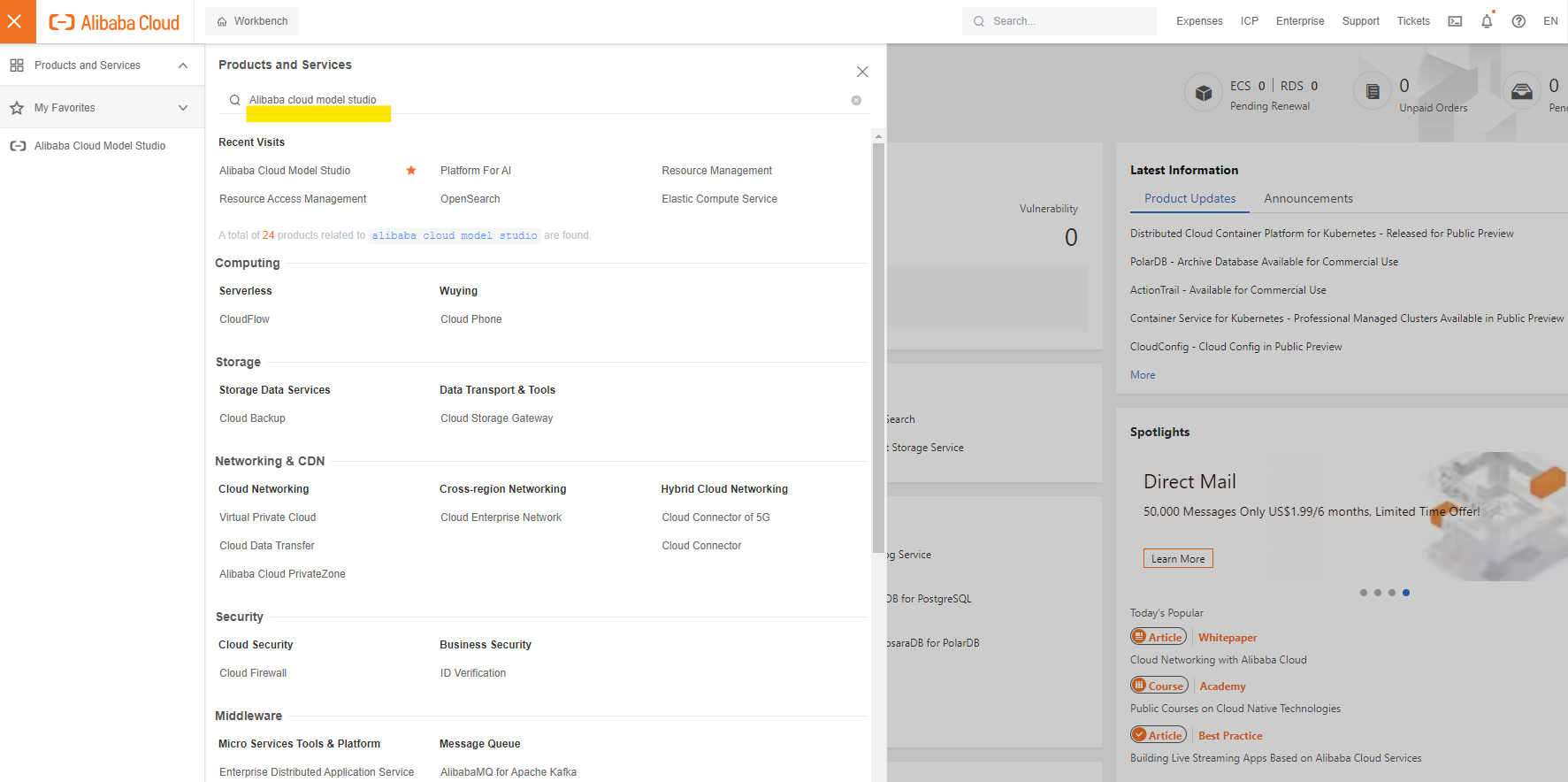Image resolution: width=1568 pixels, height=782 pixels.
Task: Open Resource Access Management
Action: coord(293,199)
